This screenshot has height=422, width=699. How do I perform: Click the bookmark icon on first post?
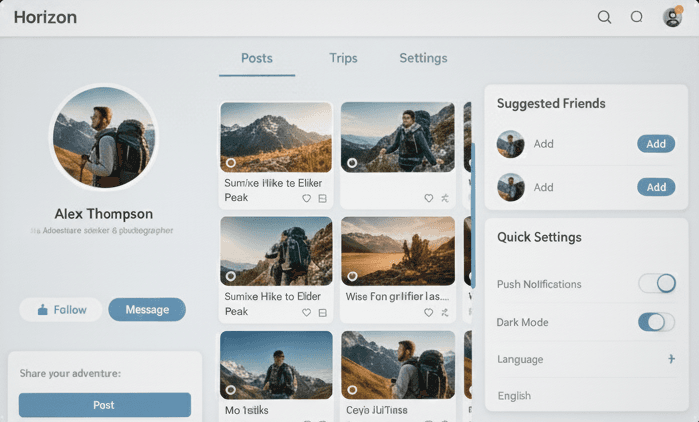click(x=322, y=198)
